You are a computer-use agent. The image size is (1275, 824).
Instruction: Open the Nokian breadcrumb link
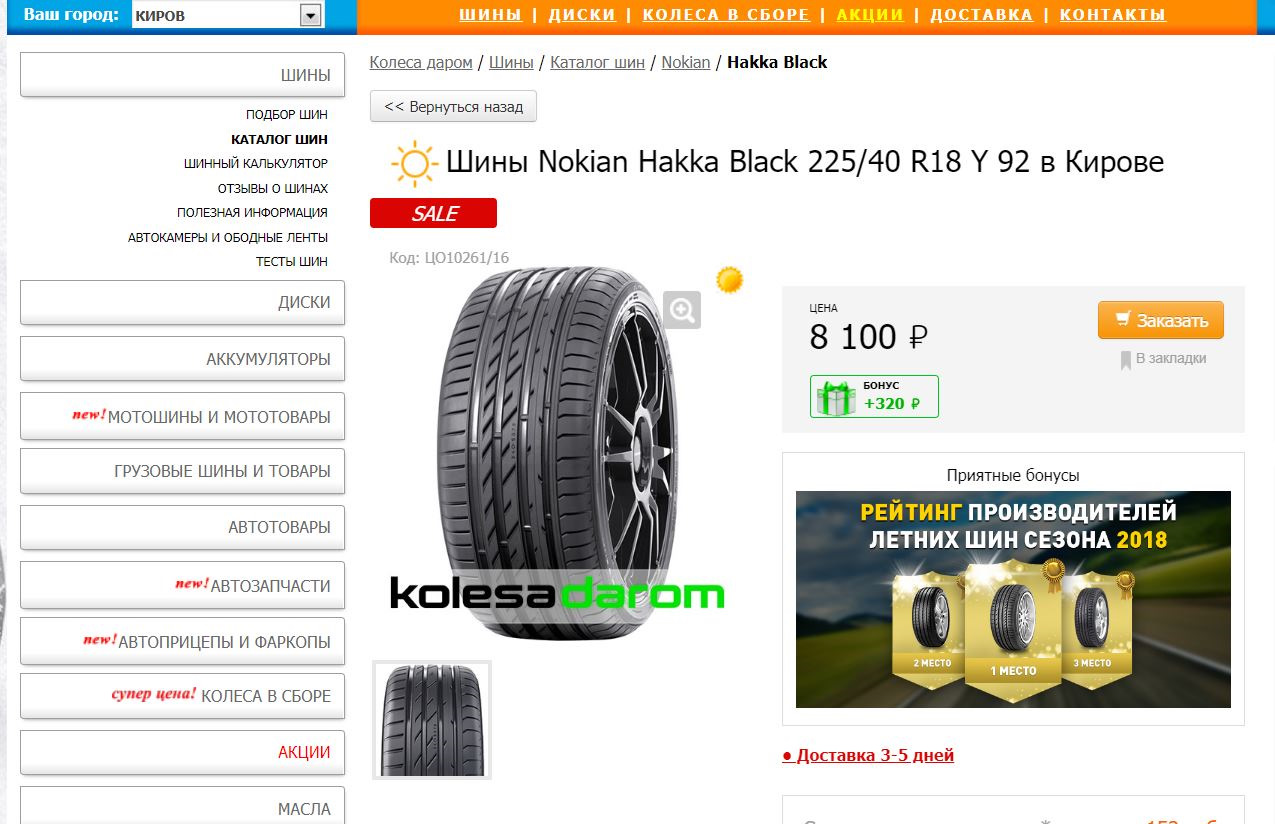[686, 62]
